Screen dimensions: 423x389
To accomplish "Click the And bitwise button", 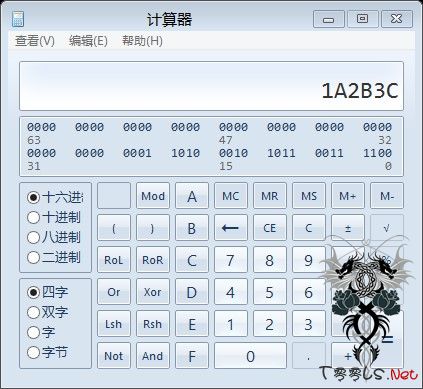I will pyautogui.click(x=153, y=356).
